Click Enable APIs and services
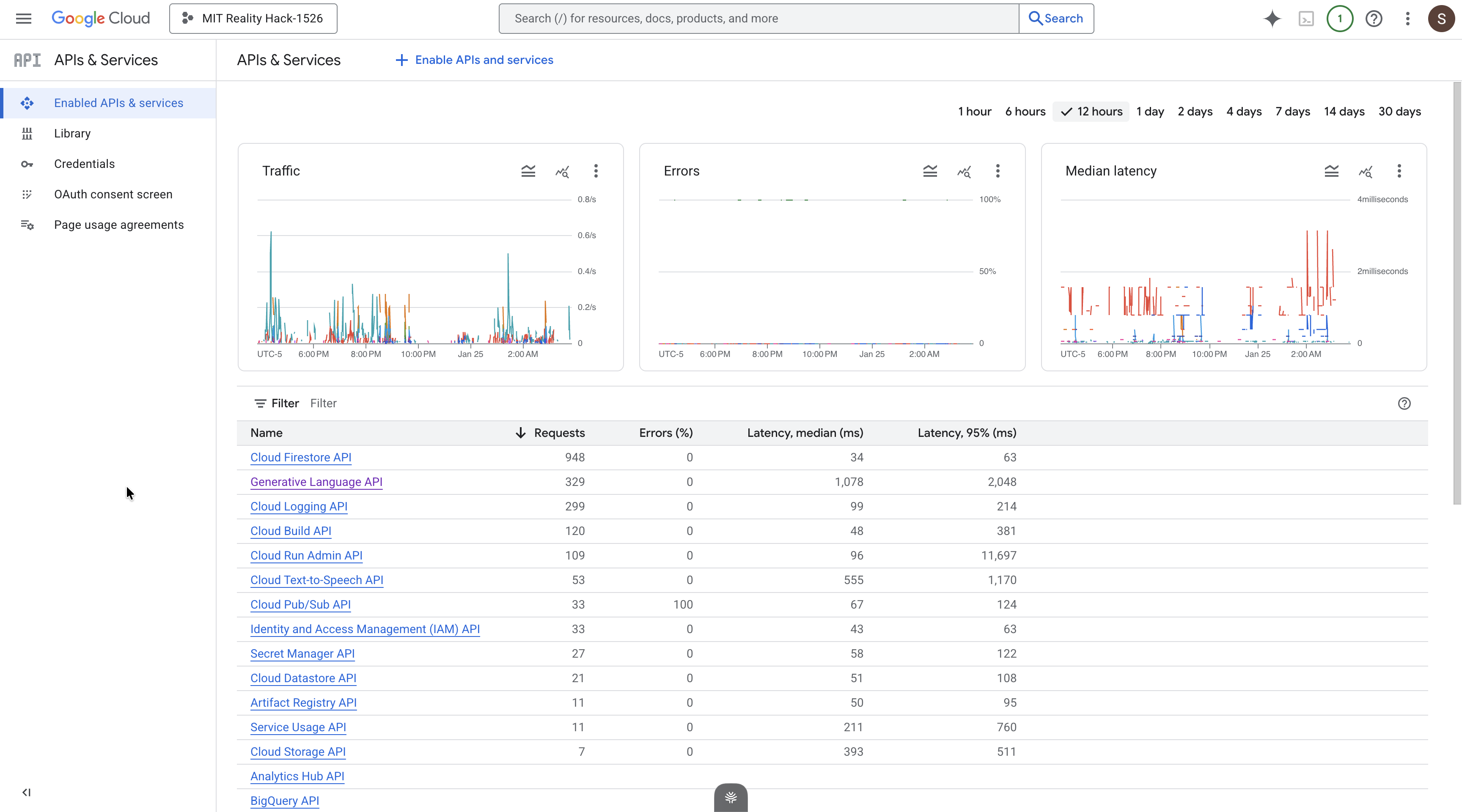The width and height of the screenshot is (1462, 812). pos(474,60)
